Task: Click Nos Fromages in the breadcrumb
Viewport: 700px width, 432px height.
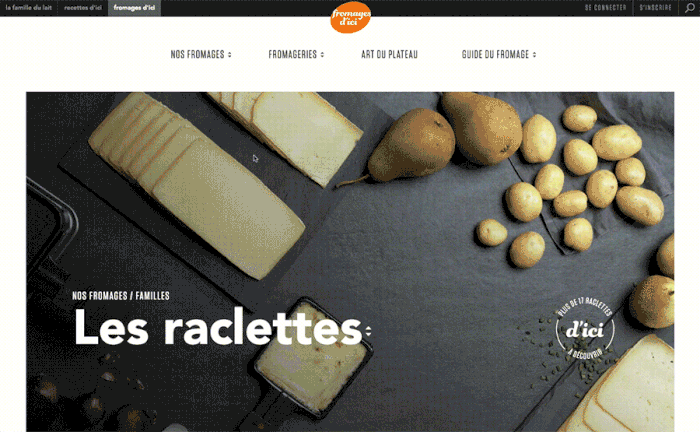Action: 100,296
